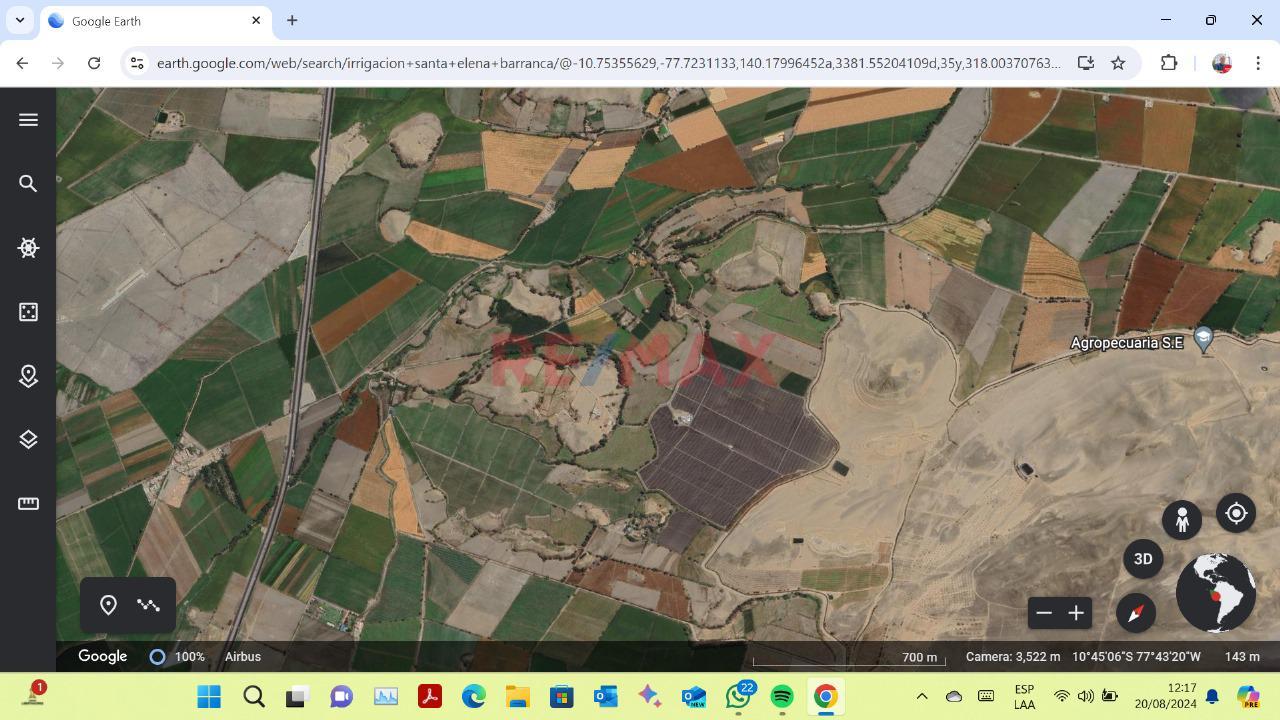
Task: Activate Street View with the Pegman
Action: tap(1182, 519)
